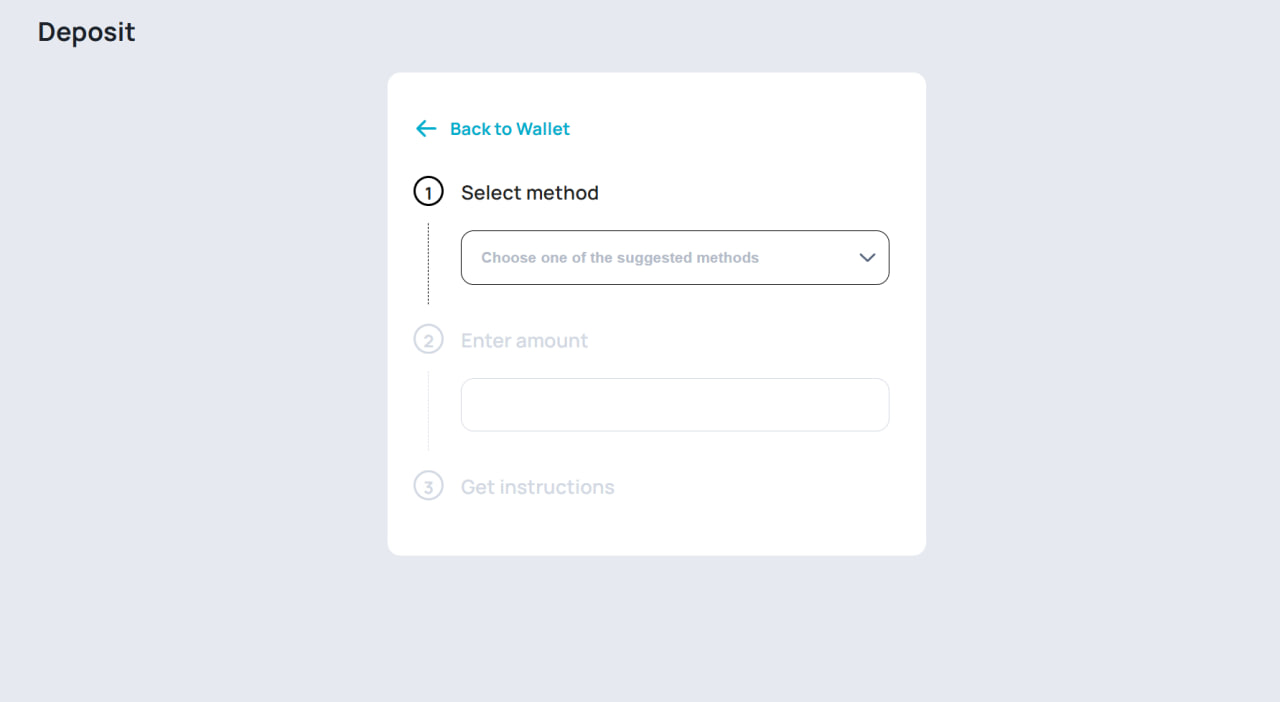
Task: Click the Deposit page heading
Action: pyautogui.click(x=85, y=31)
